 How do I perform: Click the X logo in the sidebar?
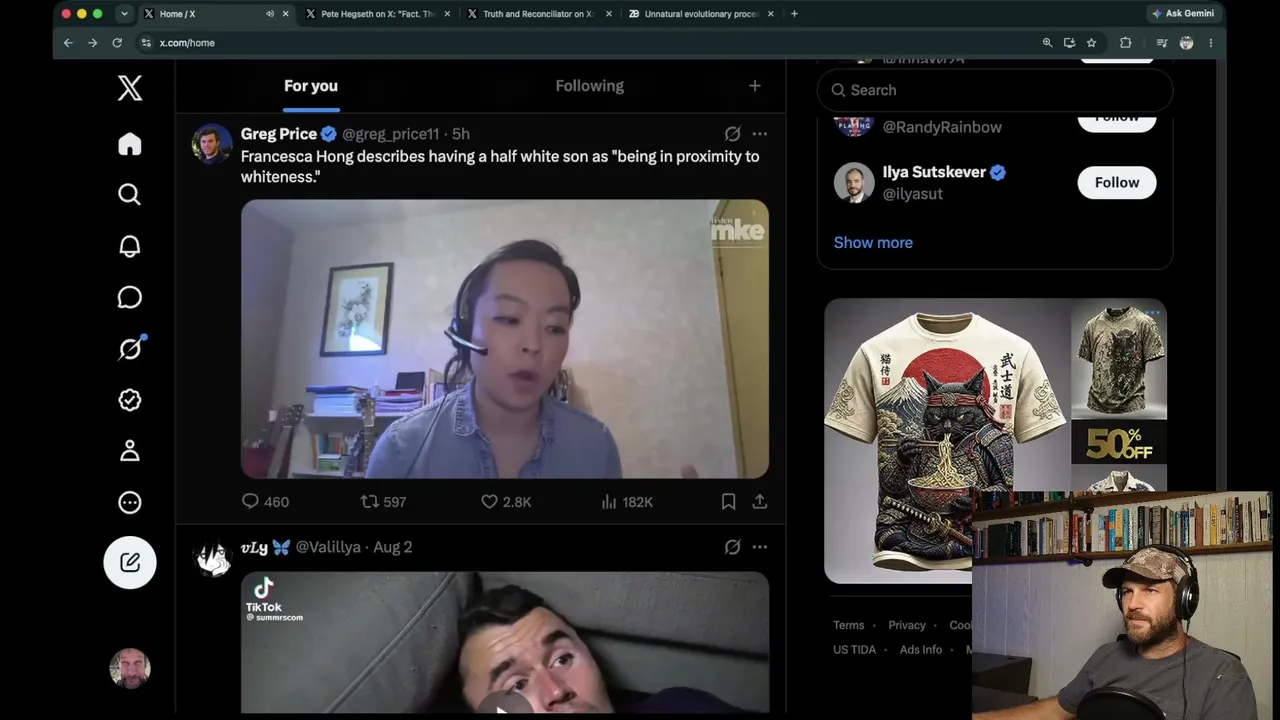130,88
